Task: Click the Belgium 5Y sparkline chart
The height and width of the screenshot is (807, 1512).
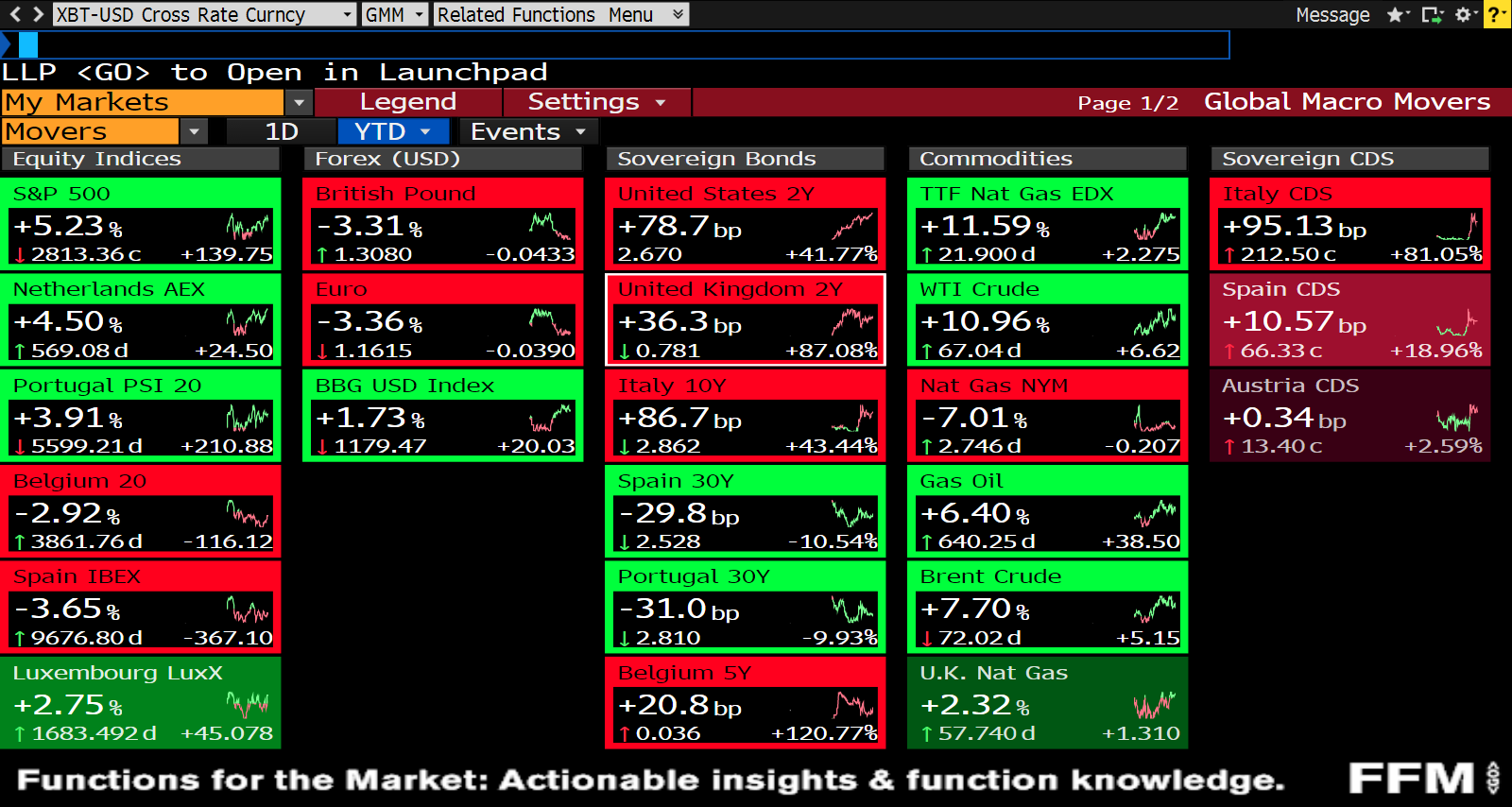Action: click(852, 705)
